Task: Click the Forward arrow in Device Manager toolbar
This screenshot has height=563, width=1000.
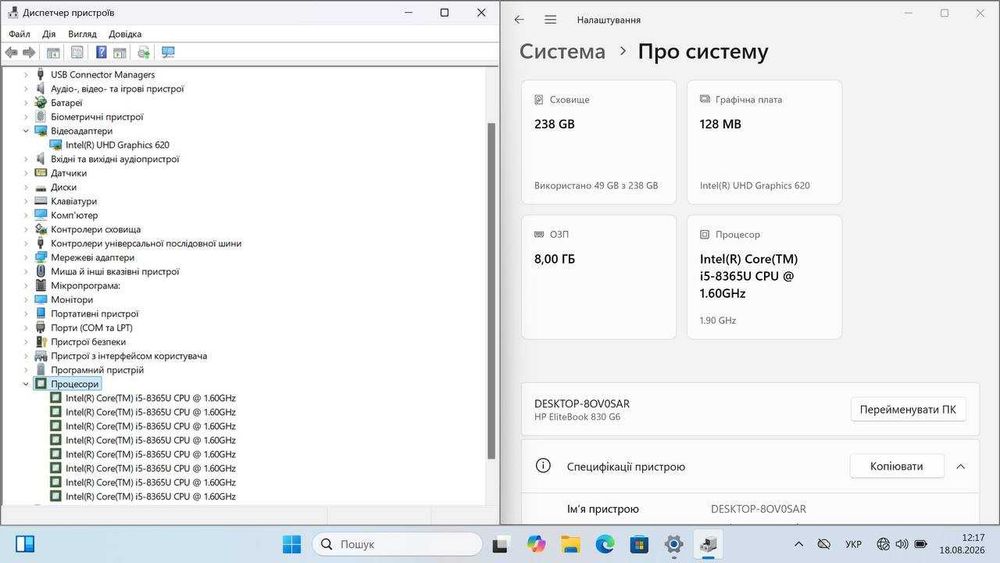Action: 29,52
